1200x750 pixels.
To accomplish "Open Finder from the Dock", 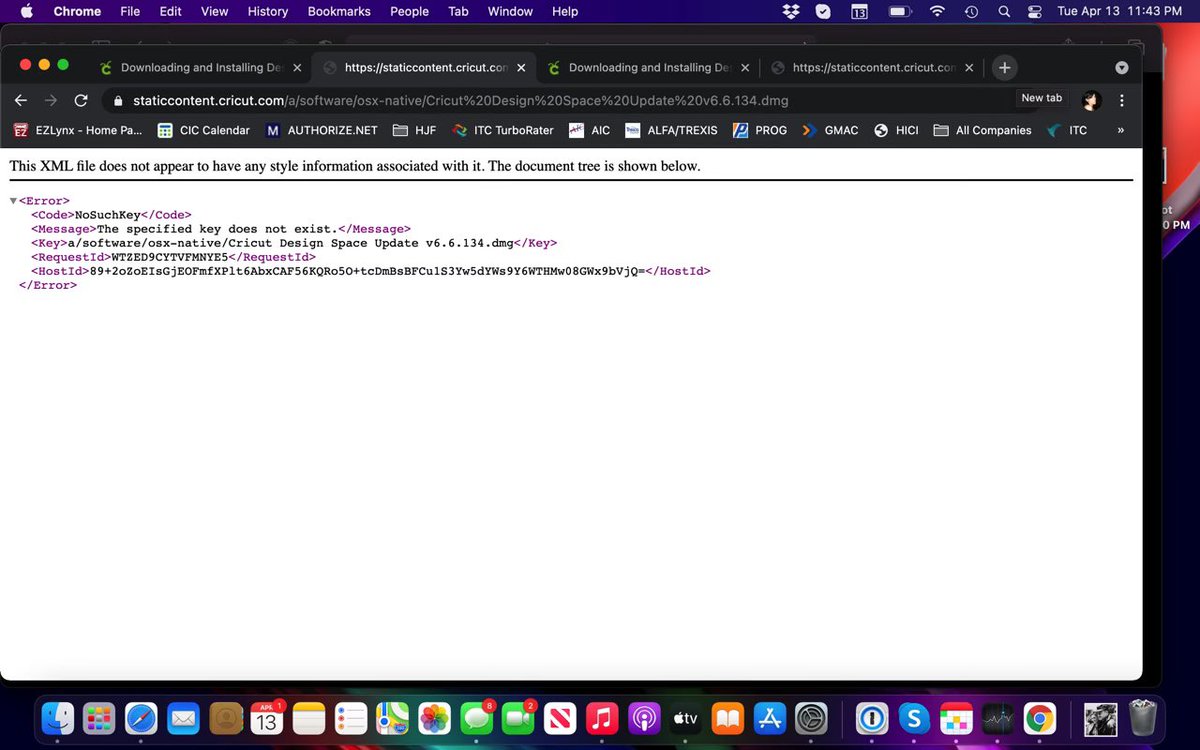I will point(59,718).
